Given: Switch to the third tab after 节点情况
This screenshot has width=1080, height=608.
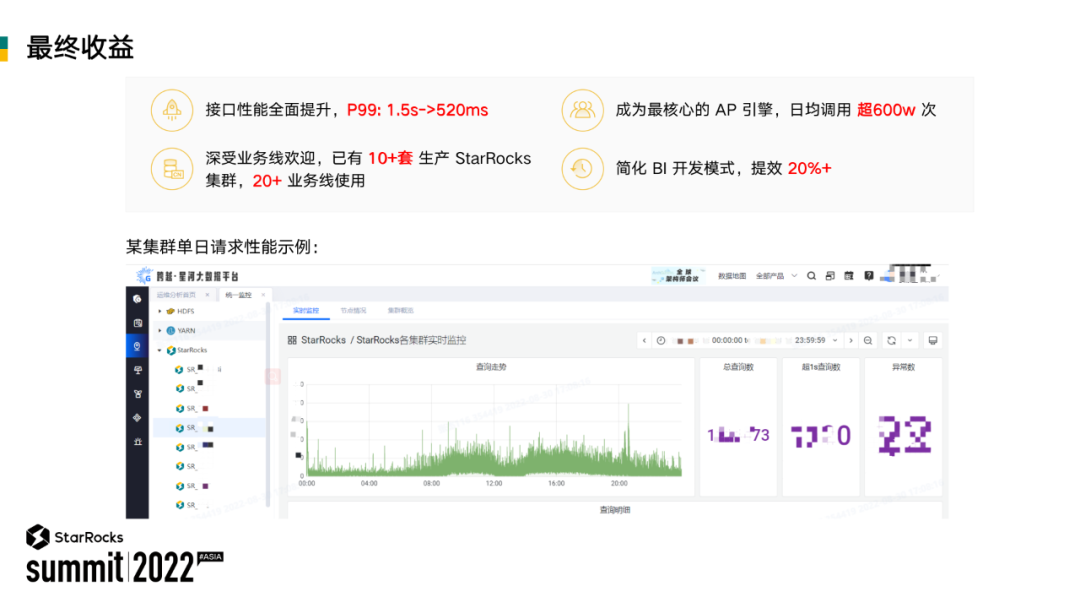Looking at the screenshot, I should 400,311.
